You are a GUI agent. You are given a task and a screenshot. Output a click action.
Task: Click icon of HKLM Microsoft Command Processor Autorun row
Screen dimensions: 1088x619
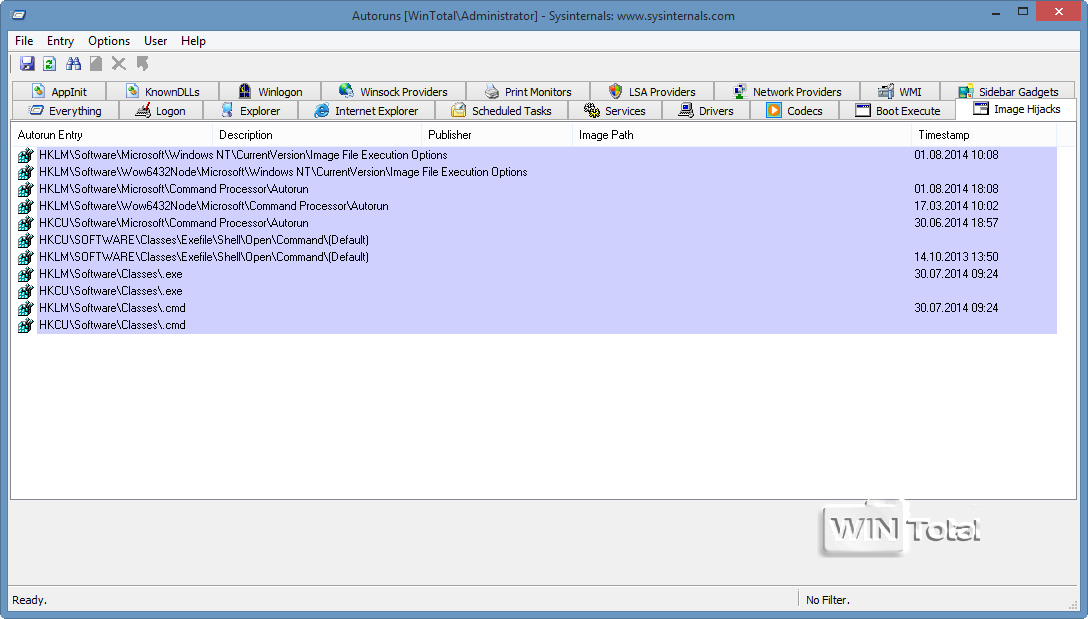26,189
